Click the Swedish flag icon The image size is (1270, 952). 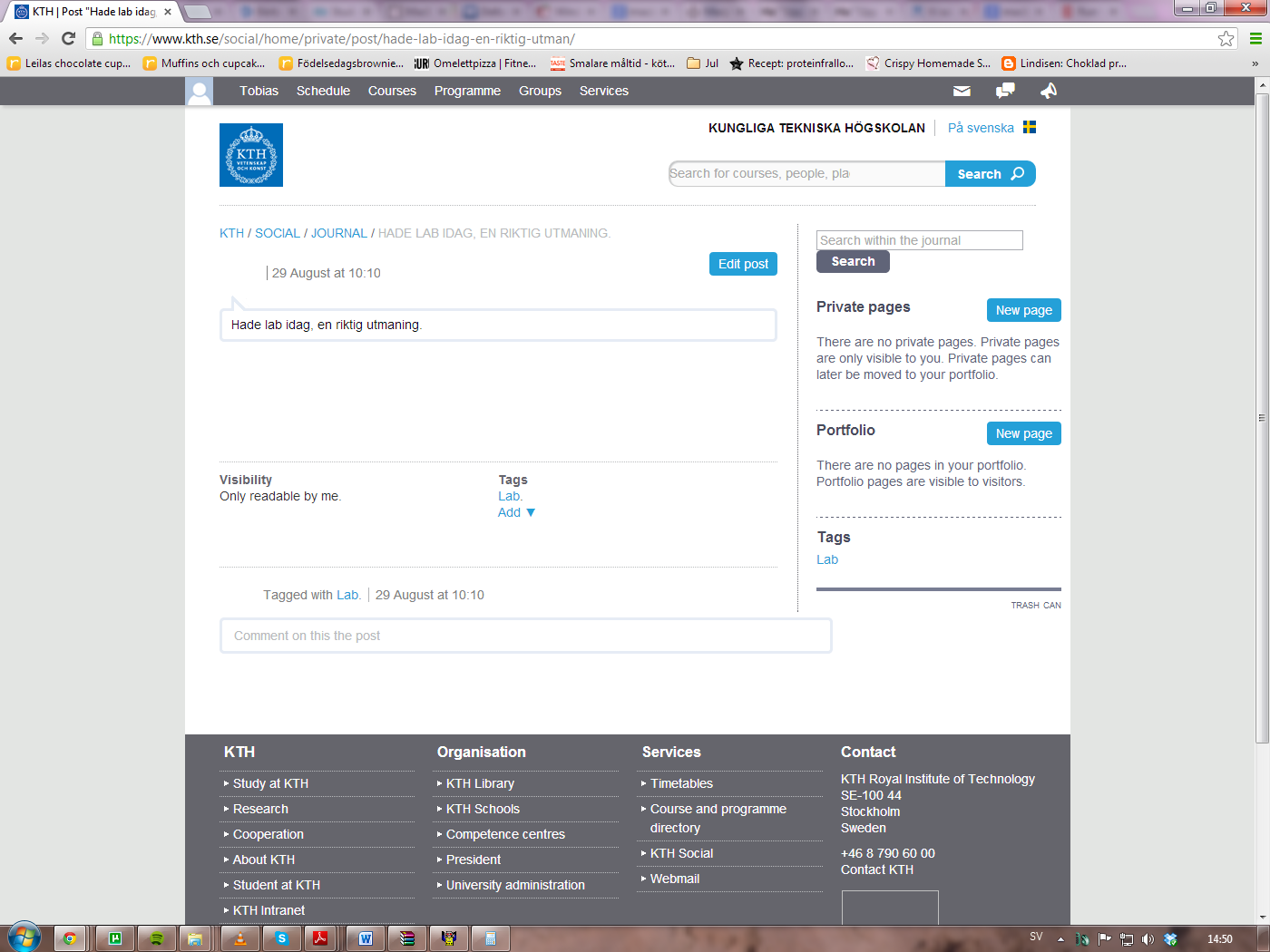coord(1030,127)
